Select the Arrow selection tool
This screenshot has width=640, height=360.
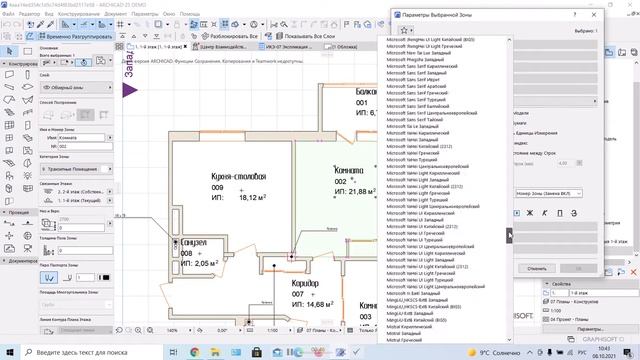click(x=10, y=51)
